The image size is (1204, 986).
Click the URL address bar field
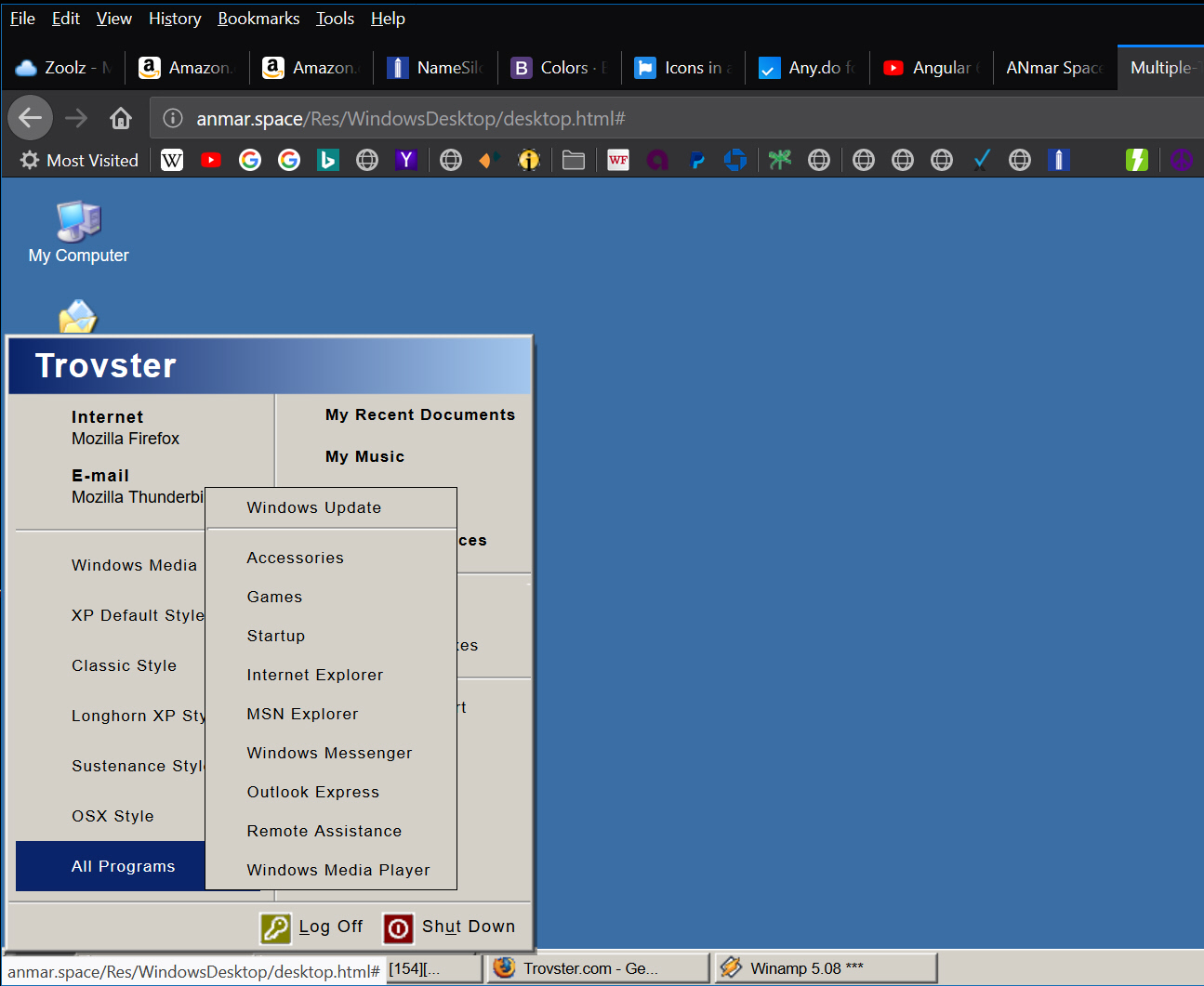point(651,119)
